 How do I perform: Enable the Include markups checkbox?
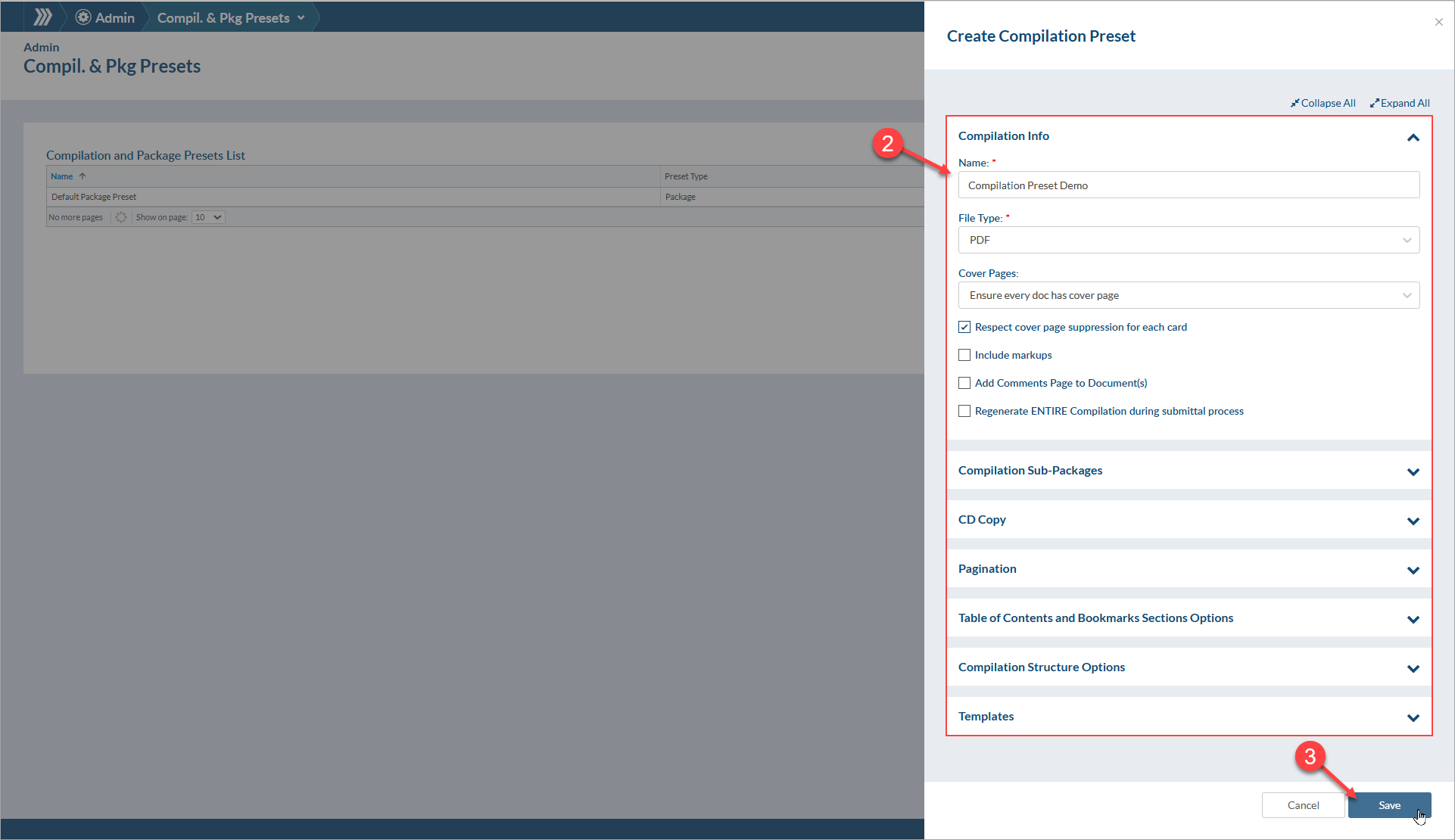click(964, 355)
